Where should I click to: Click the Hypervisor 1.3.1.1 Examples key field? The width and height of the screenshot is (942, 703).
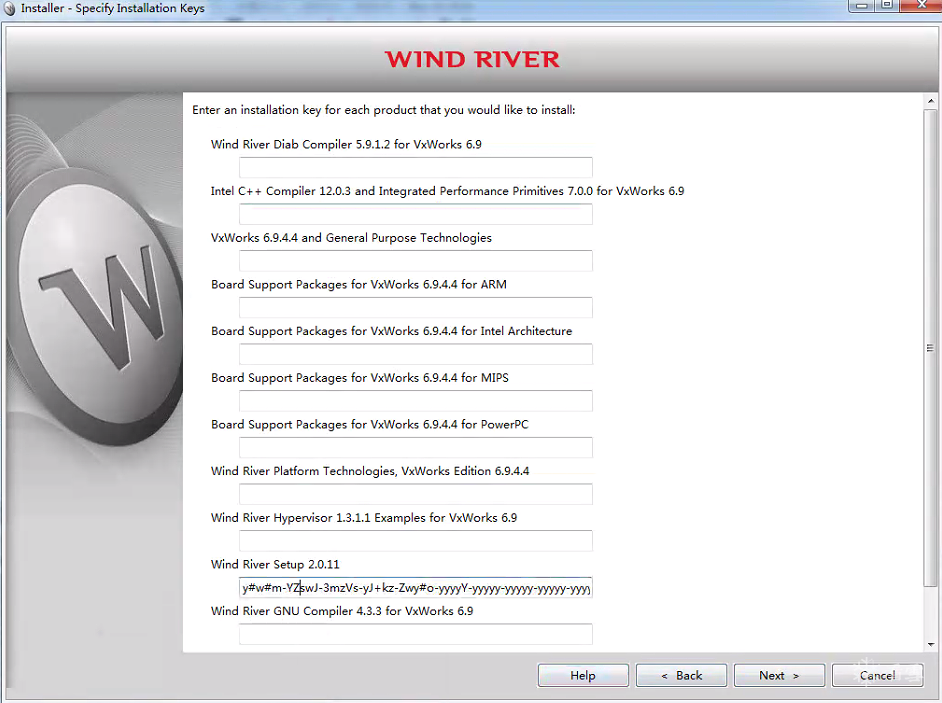point(416,541)
